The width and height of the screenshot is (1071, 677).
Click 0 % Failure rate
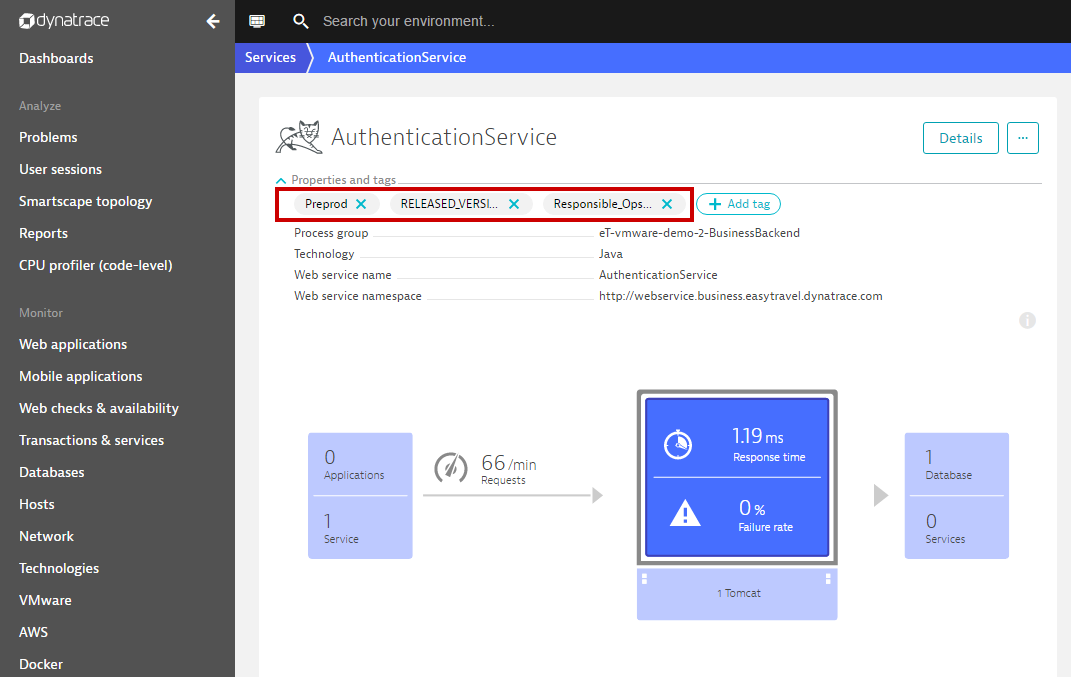[765, 515]
